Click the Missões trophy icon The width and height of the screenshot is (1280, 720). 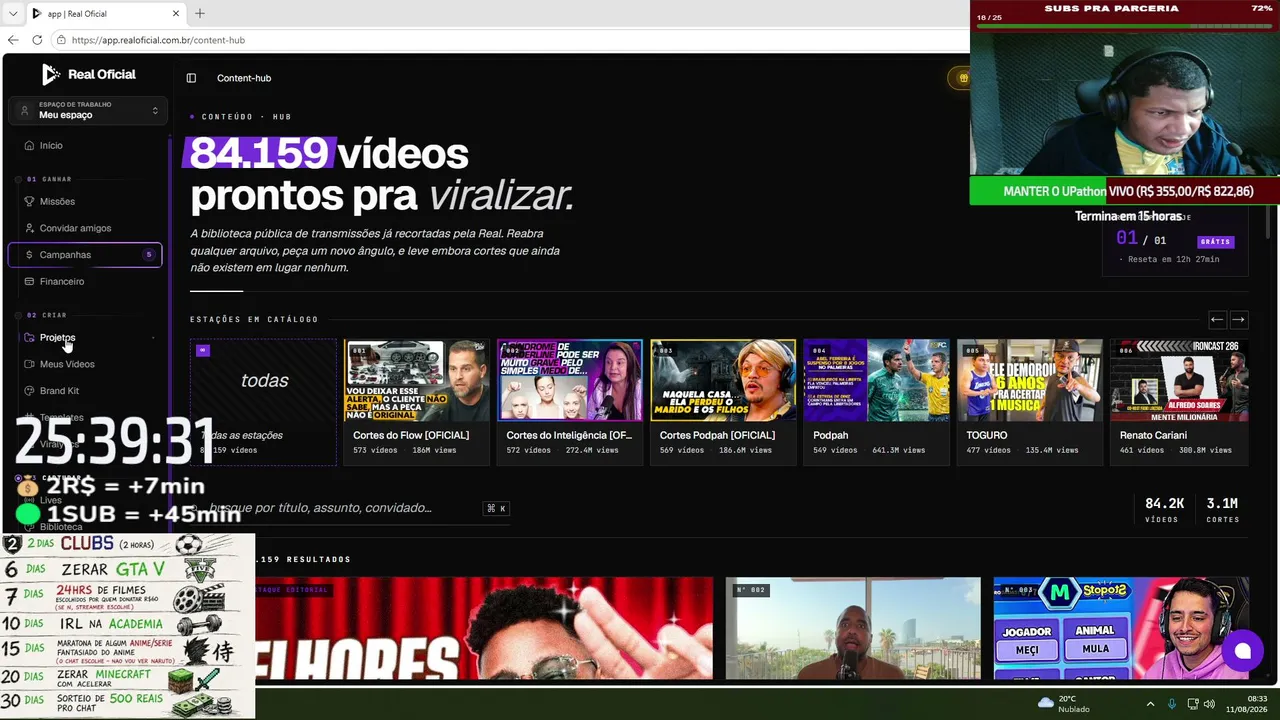coord(29,202)
